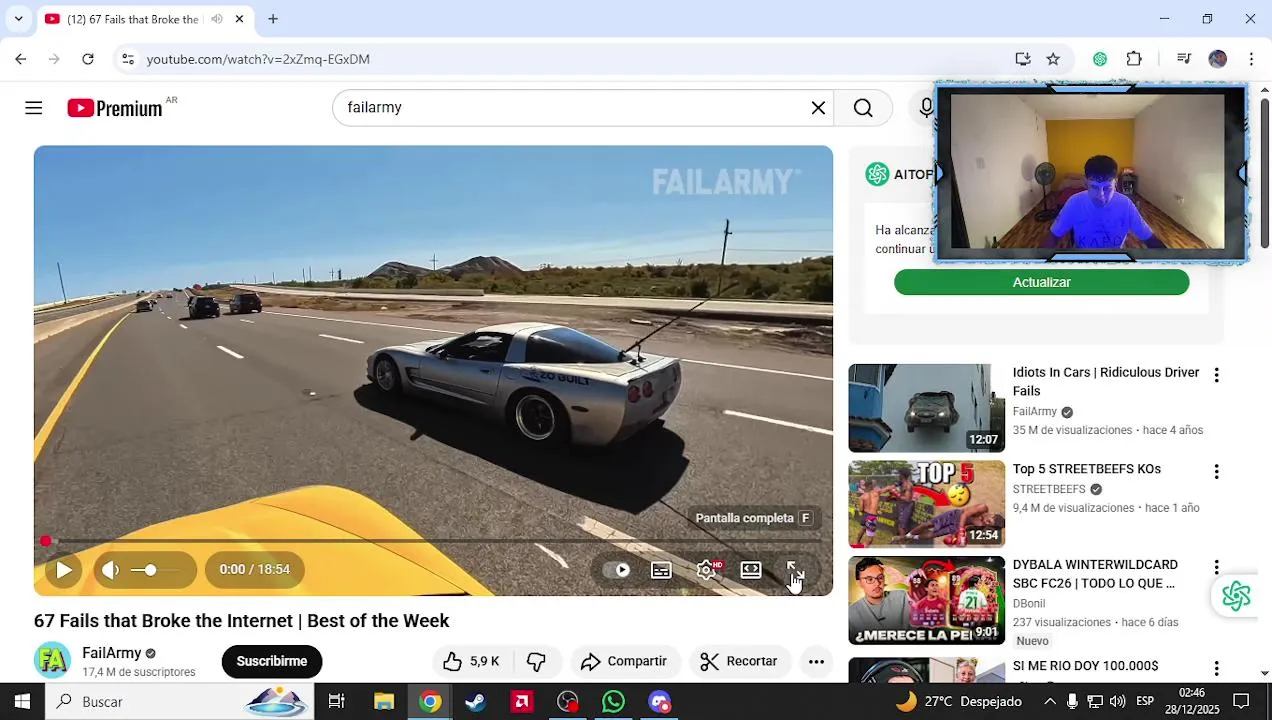Go back in browser history
1272x720 pixels.
(x=21, y=59)
